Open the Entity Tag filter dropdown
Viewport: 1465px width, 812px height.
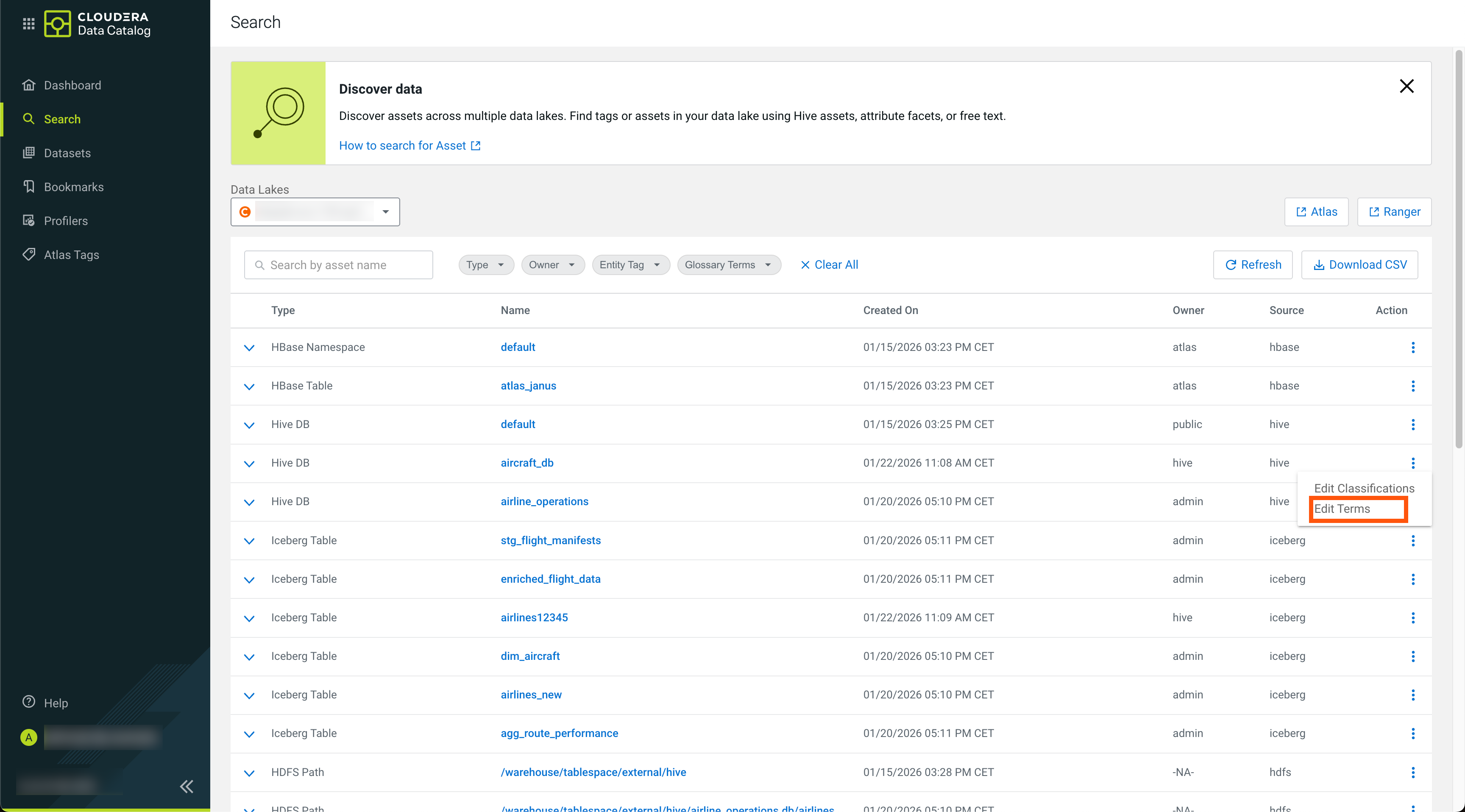coord(630,265)
